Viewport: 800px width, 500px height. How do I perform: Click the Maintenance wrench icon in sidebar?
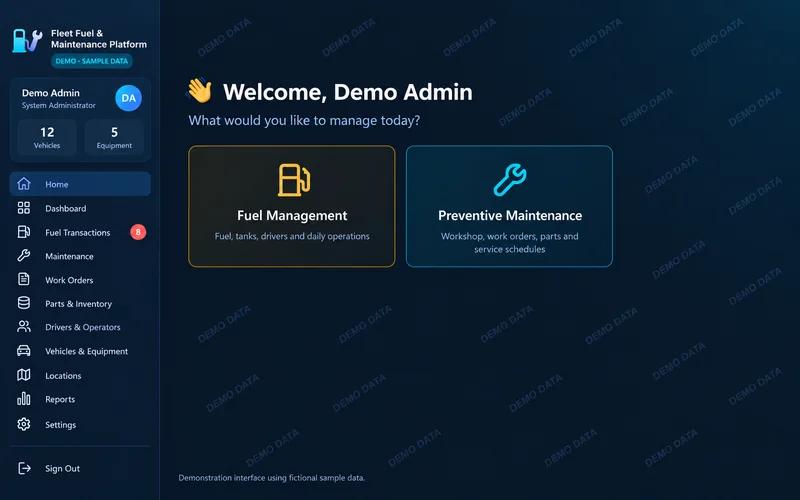click(23, 256)
